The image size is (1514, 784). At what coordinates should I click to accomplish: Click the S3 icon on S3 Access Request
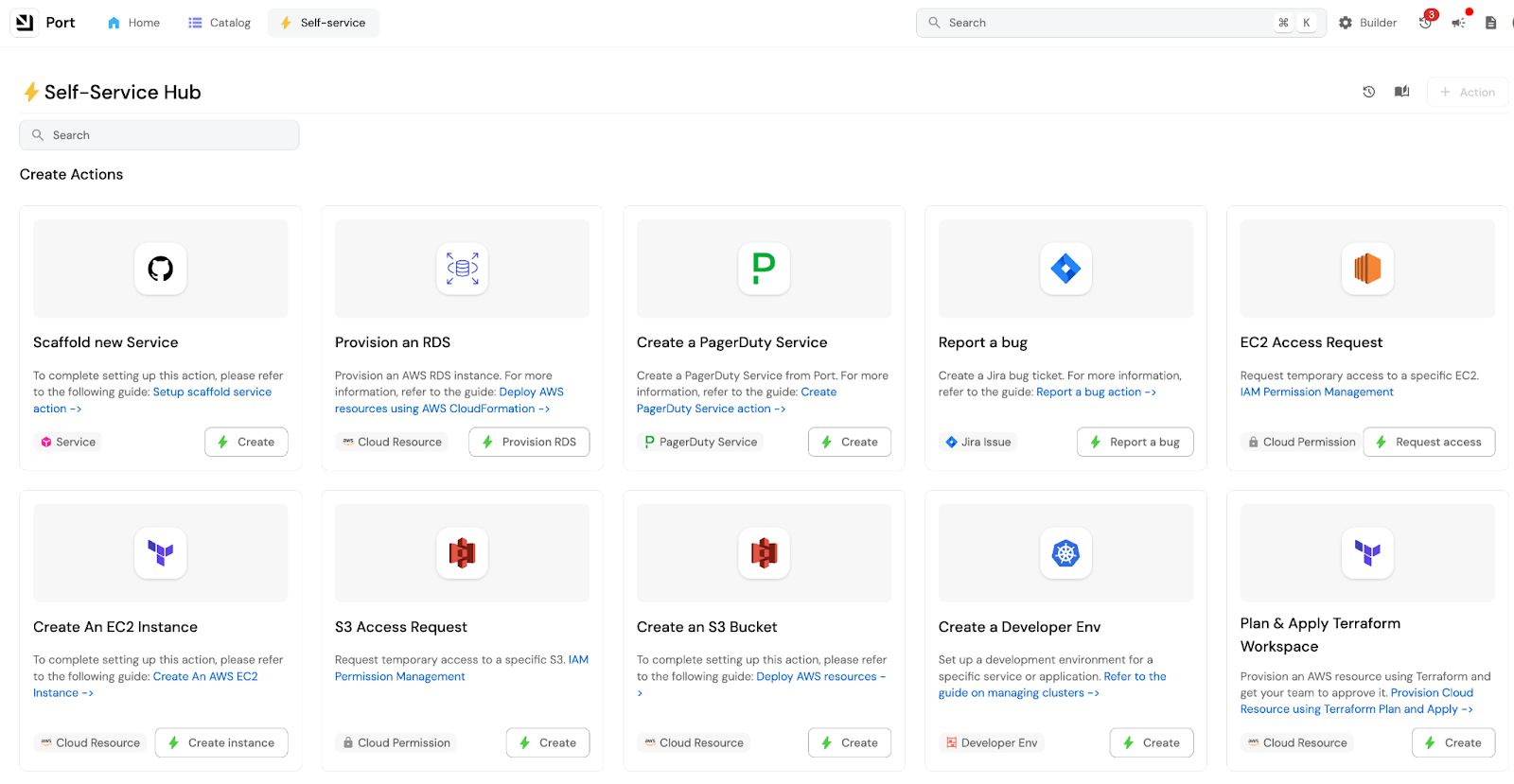pos(462,553)
